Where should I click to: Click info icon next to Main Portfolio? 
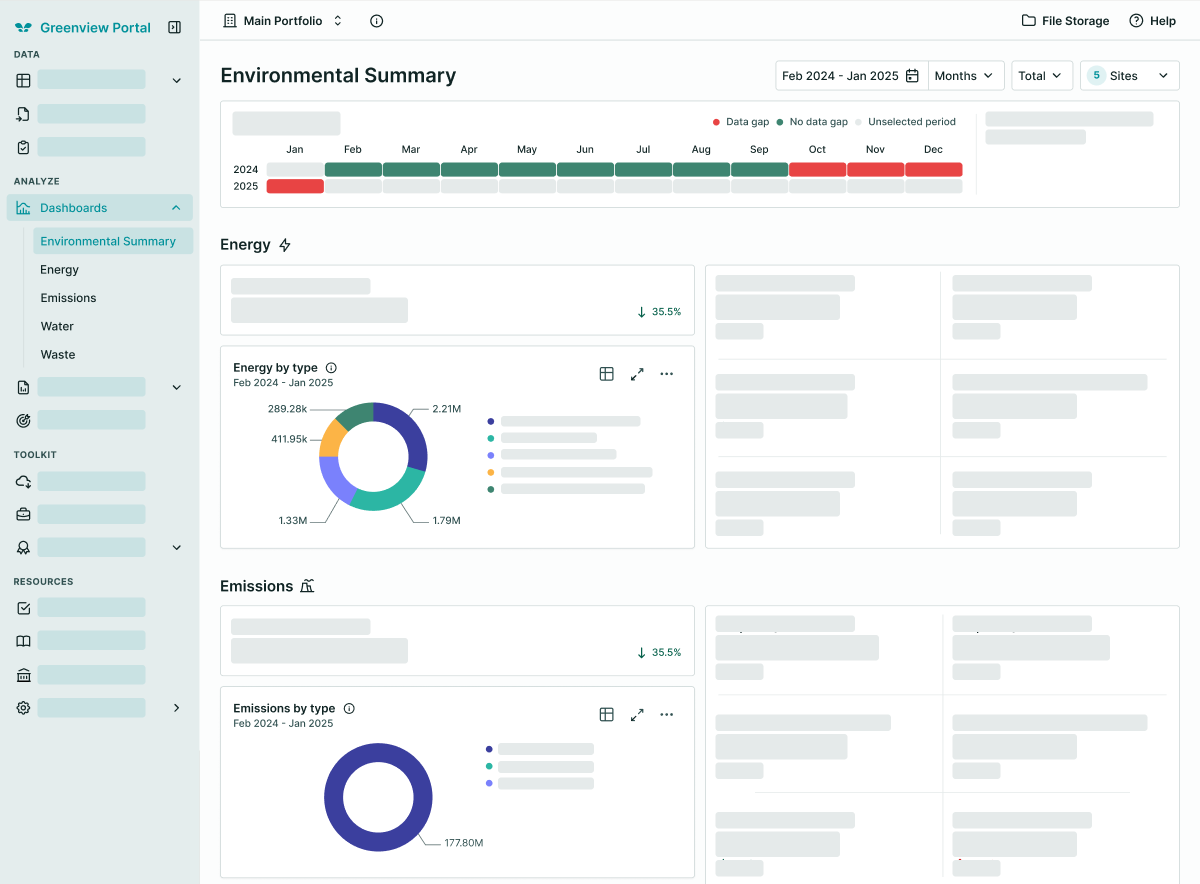point(377,21)
